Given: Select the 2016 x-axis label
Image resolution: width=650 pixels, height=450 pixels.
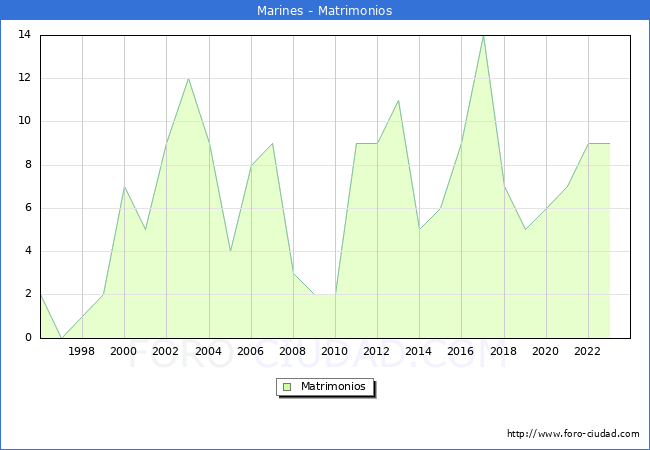Looking at the screenshot, I should 462,351.
